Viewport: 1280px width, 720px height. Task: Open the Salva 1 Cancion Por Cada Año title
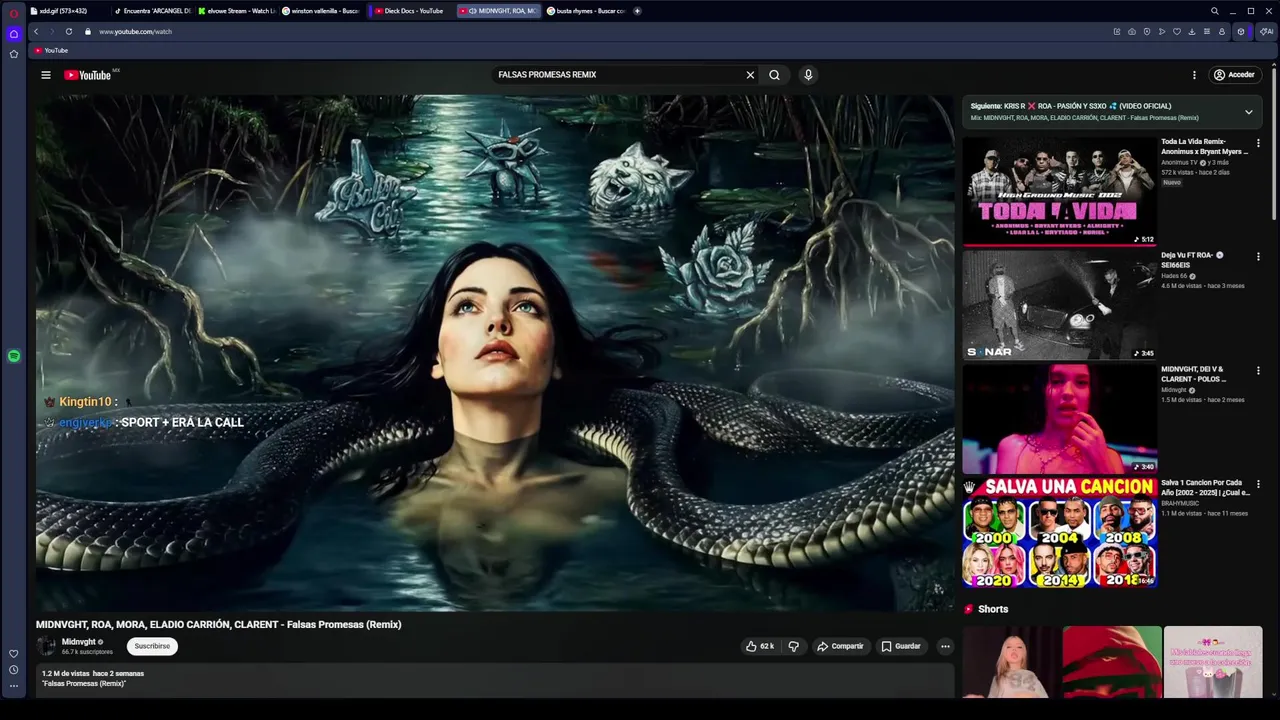tap(1205, 488)
